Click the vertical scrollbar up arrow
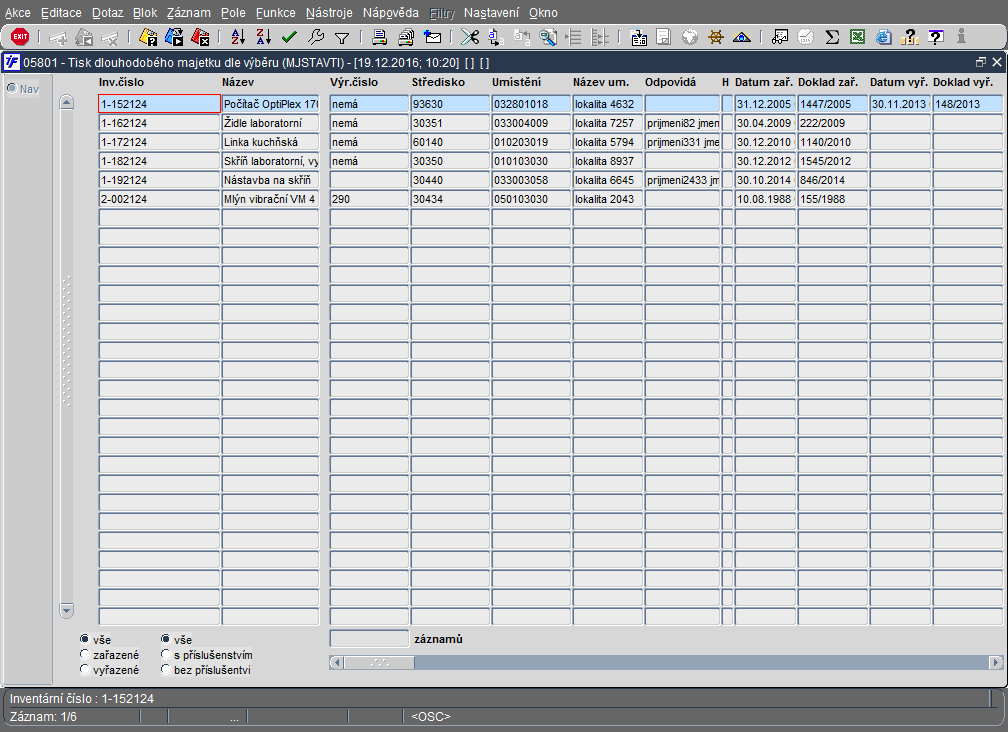 66,102
